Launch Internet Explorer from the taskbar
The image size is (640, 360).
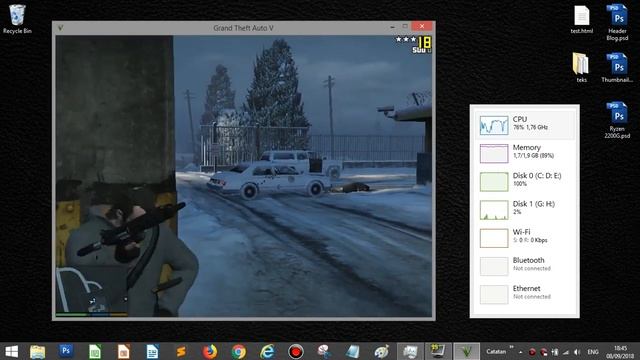coord(267,351)
